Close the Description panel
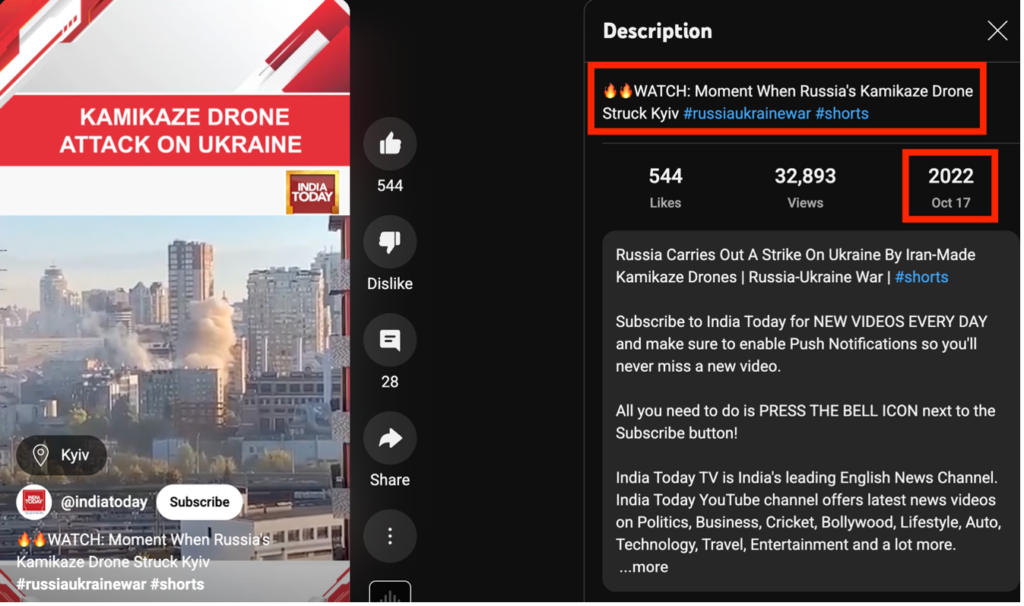This screenshot has height=606, width=1024. pyautogui.click(x=997, y=31)
